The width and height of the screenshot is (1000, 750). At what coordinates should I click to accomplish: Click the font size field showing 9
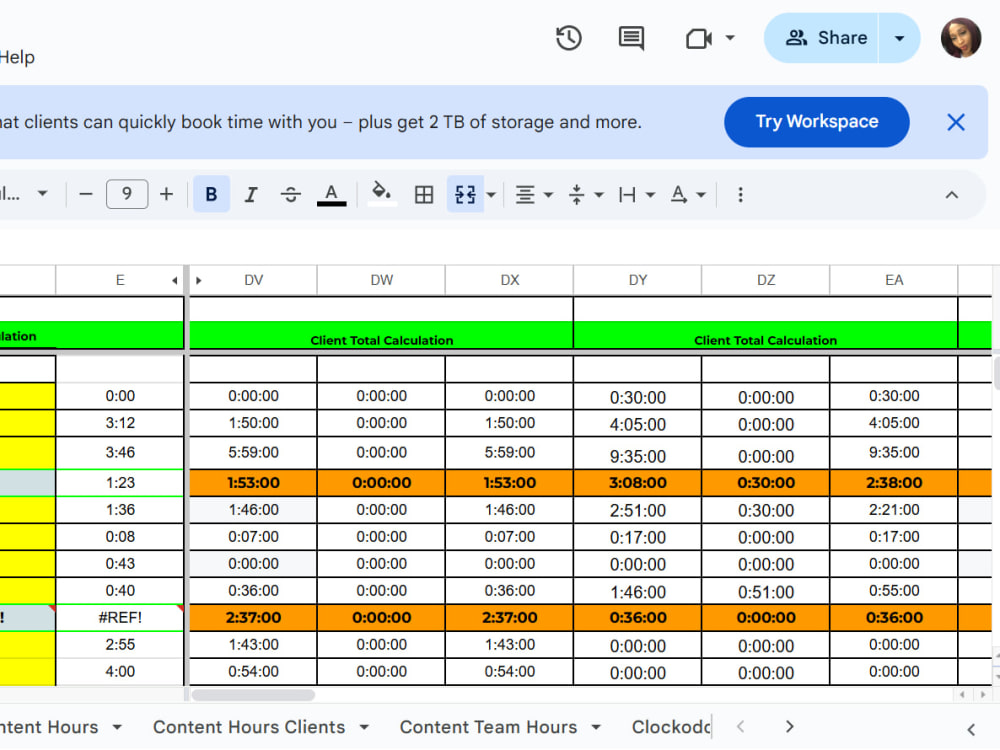pyautogui.click(x=127, y=194)
